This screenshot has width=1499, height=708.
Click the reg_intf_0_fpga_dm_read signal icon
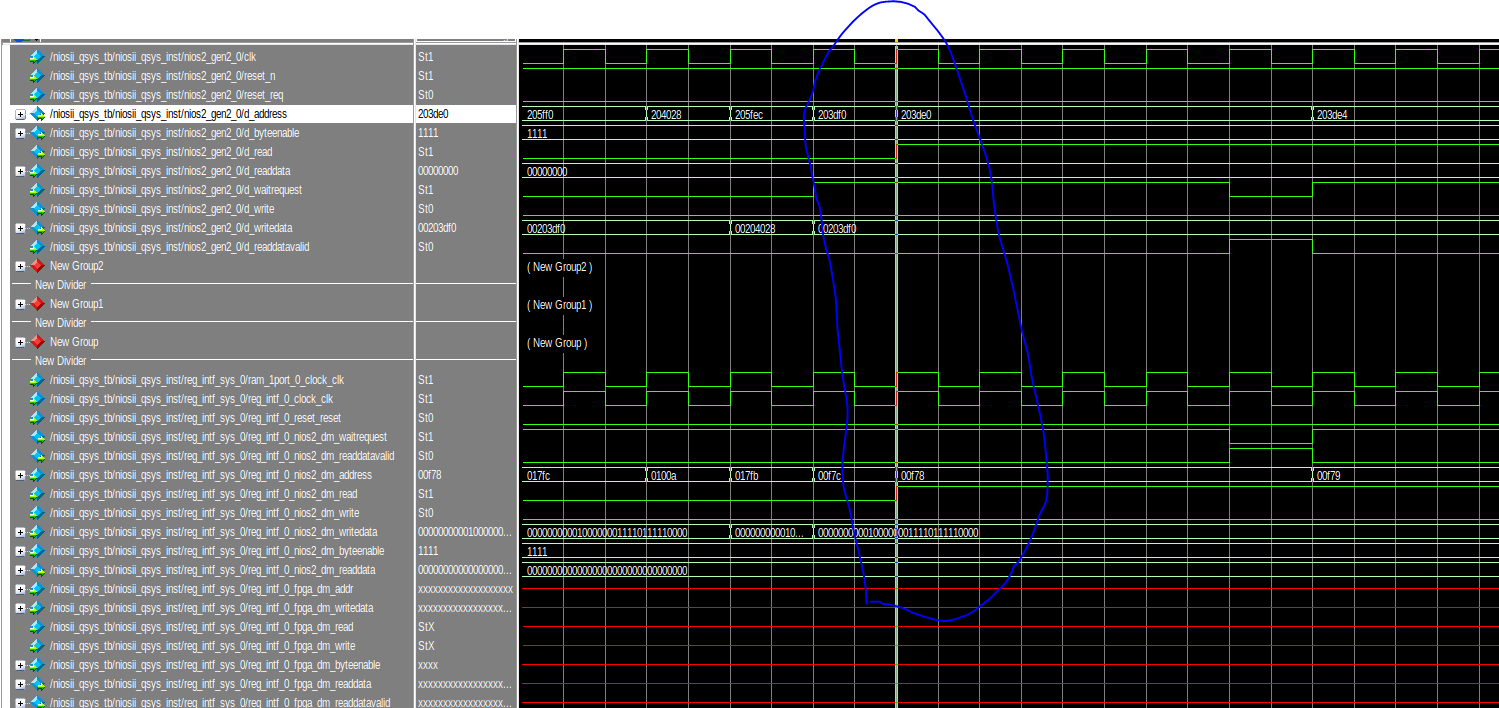point(37,627)
